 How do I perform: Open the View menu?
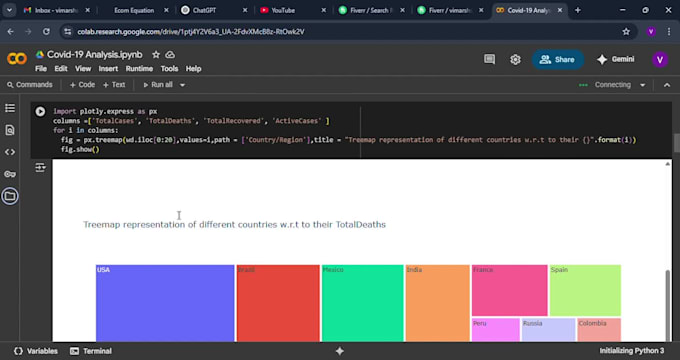tap(83, 69)
